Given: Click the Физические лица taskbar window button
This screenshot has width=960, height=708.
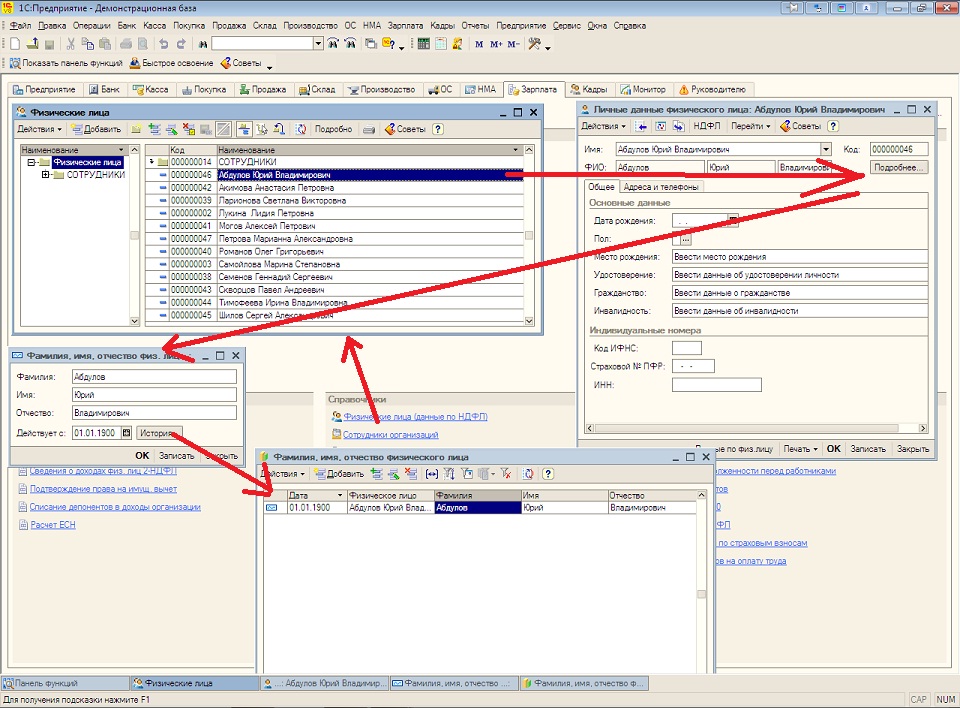Looking at the screenshot, I should pos(194,683).
